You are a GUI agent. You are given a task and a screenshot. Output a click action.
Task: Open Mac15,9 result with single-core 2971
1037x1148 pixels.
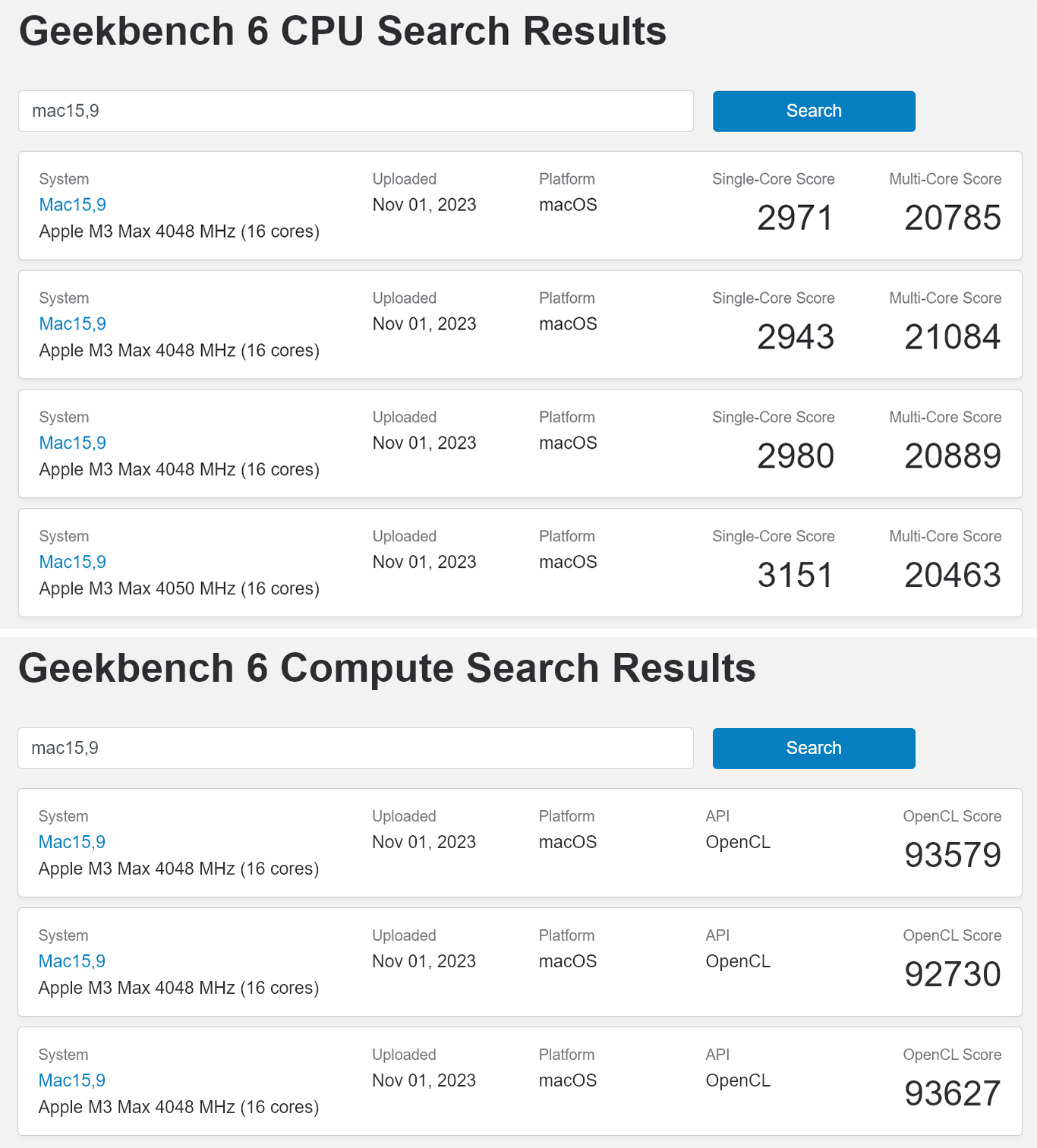pos(72,205)
